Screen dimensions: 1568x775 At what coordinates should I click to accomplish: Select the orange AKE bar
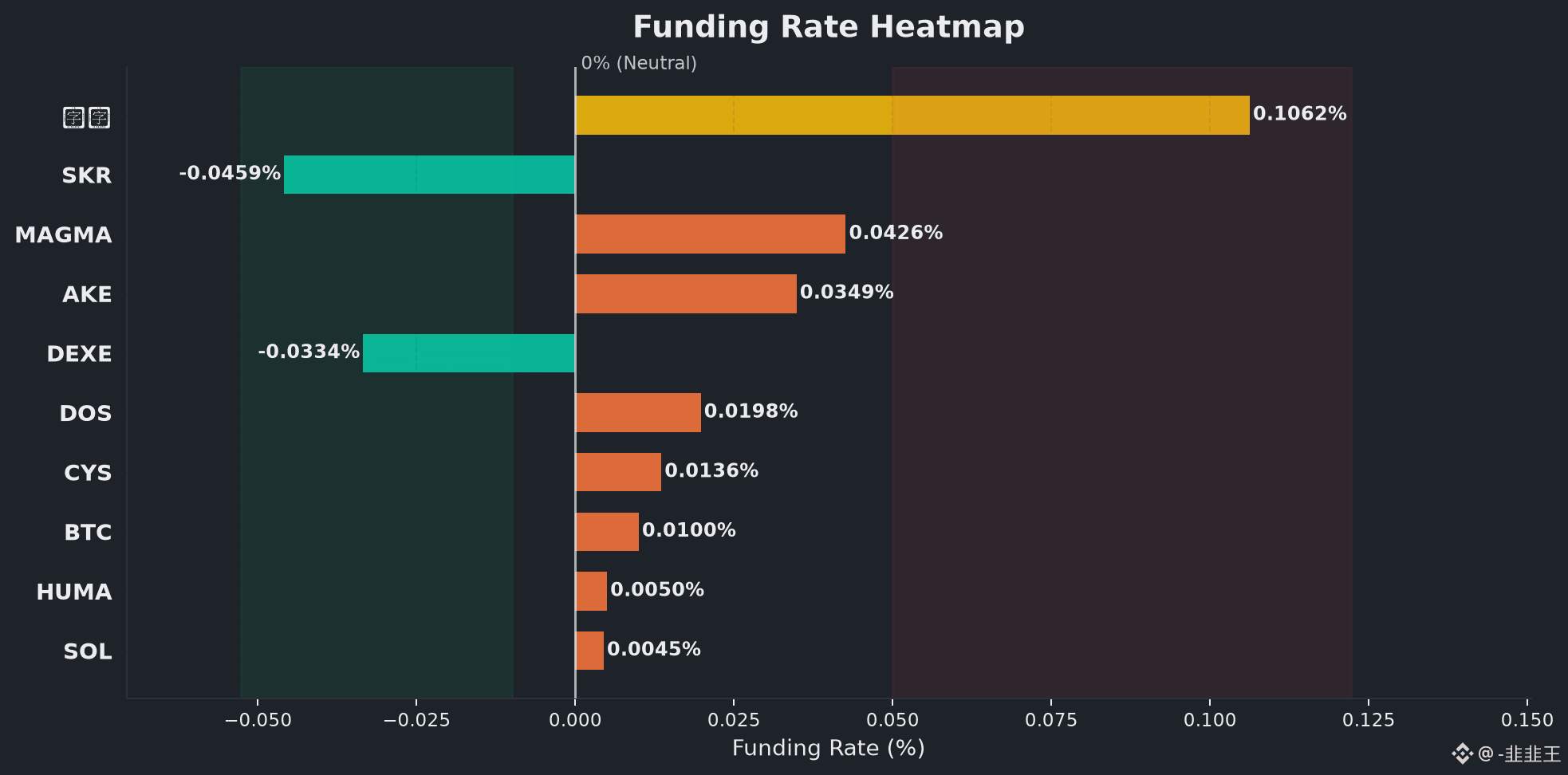pyautogui.click(x=686, y=293)
